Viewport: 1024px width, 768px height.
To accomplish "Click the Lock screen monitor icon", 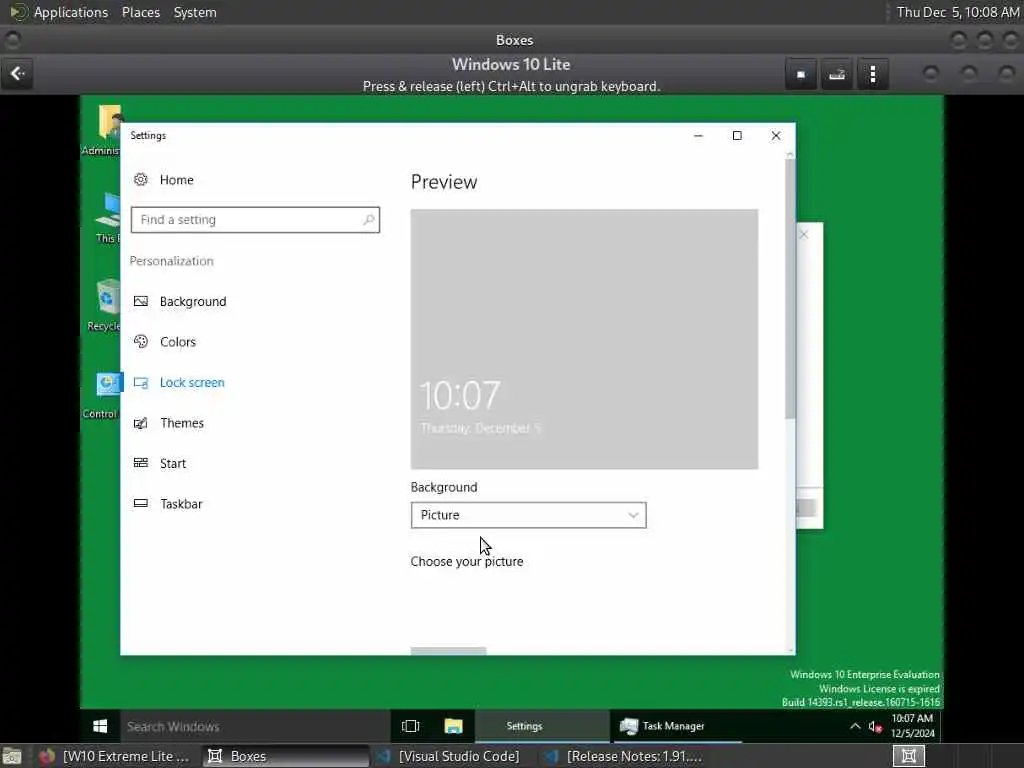I will pyautogui.click(x=140, y=383).
